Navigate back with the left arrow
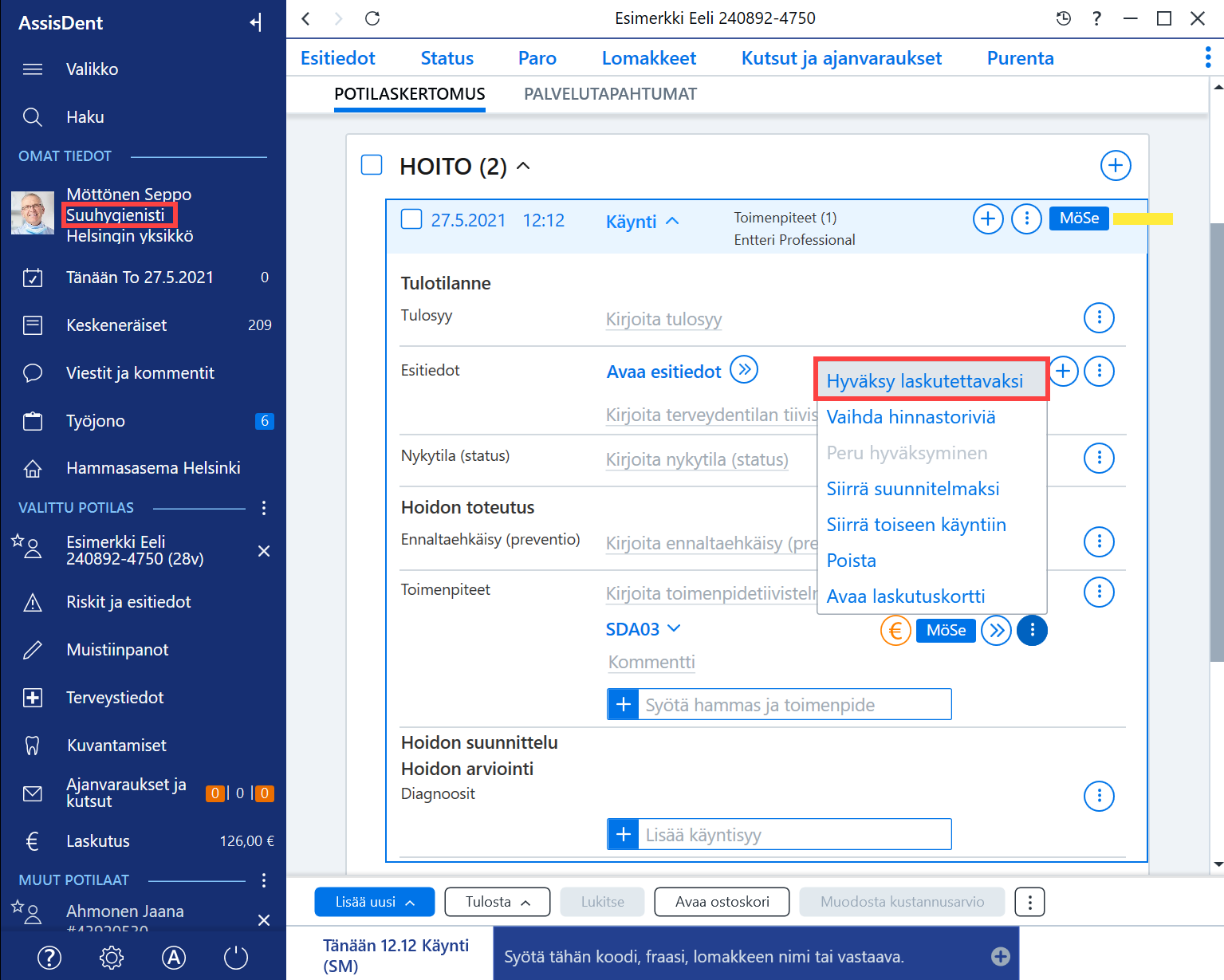1224x980 pixels. (306, 18)
